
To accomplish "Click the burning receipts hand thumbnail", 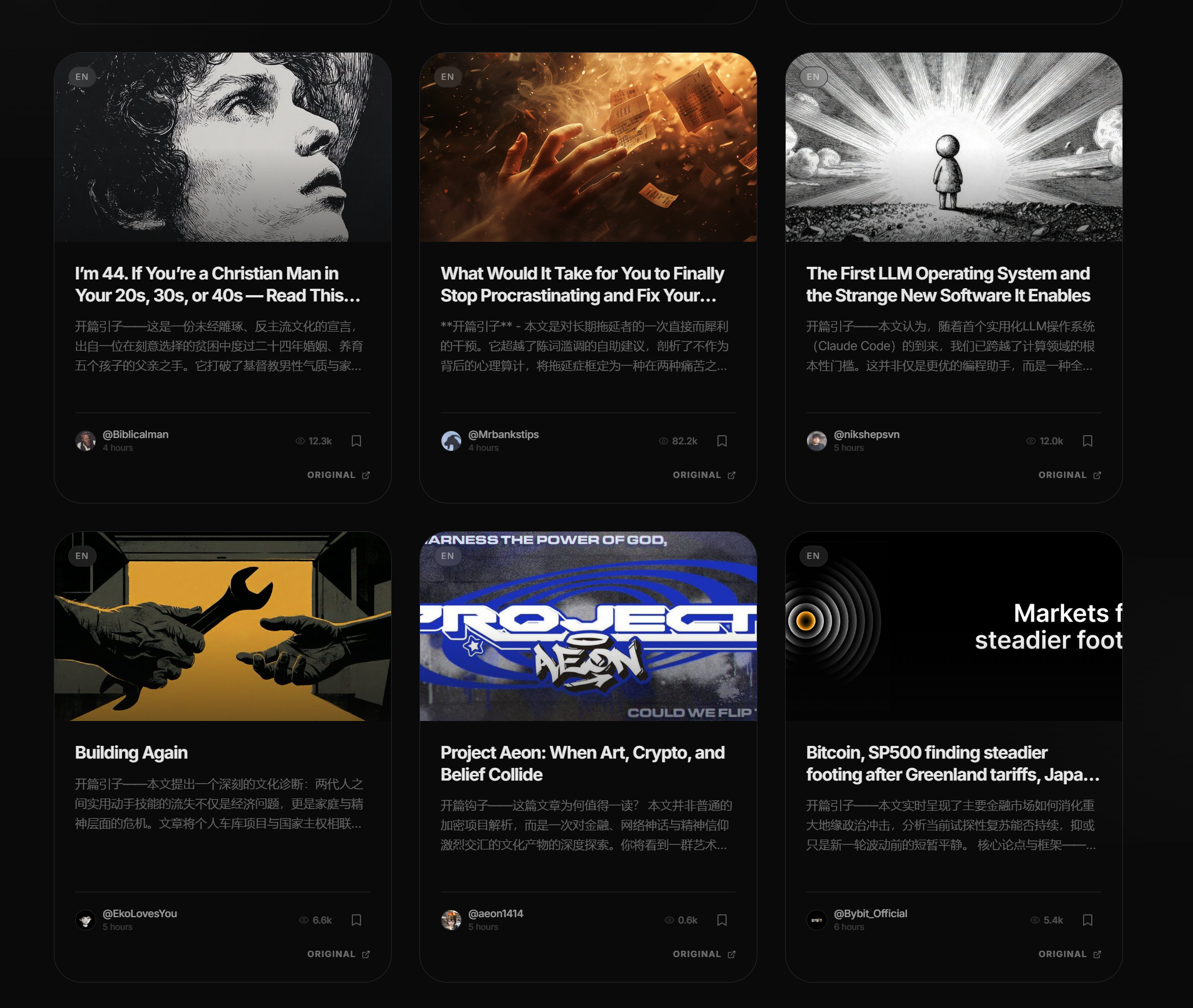I will 588,147.
